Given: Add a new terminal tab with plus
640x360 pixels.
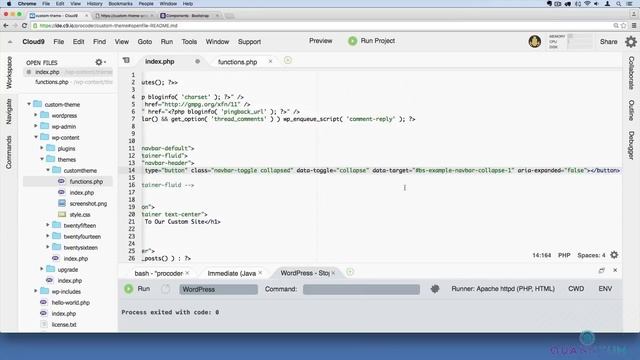Looking at the screenshot, I should [350, 272].
